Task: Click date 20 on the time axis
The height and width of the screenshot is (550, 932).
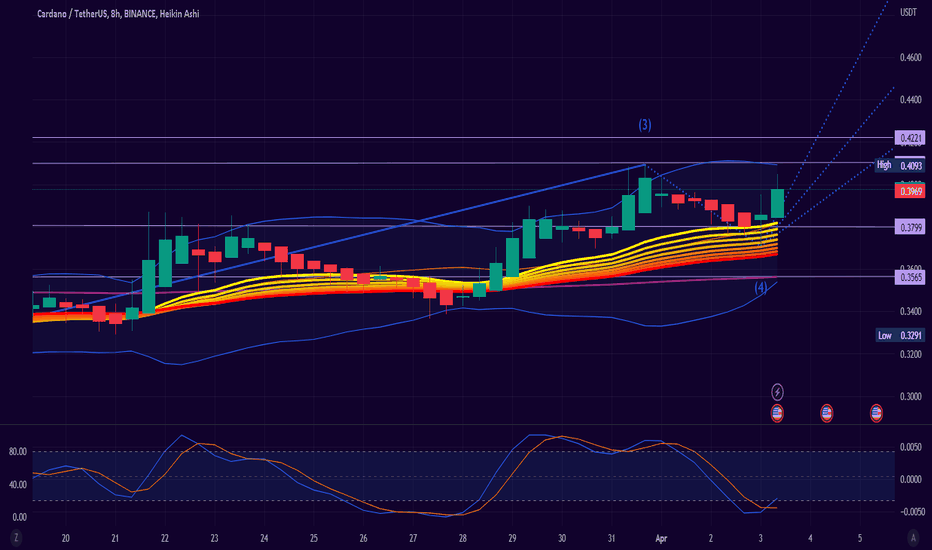Action: click(65, 538)
